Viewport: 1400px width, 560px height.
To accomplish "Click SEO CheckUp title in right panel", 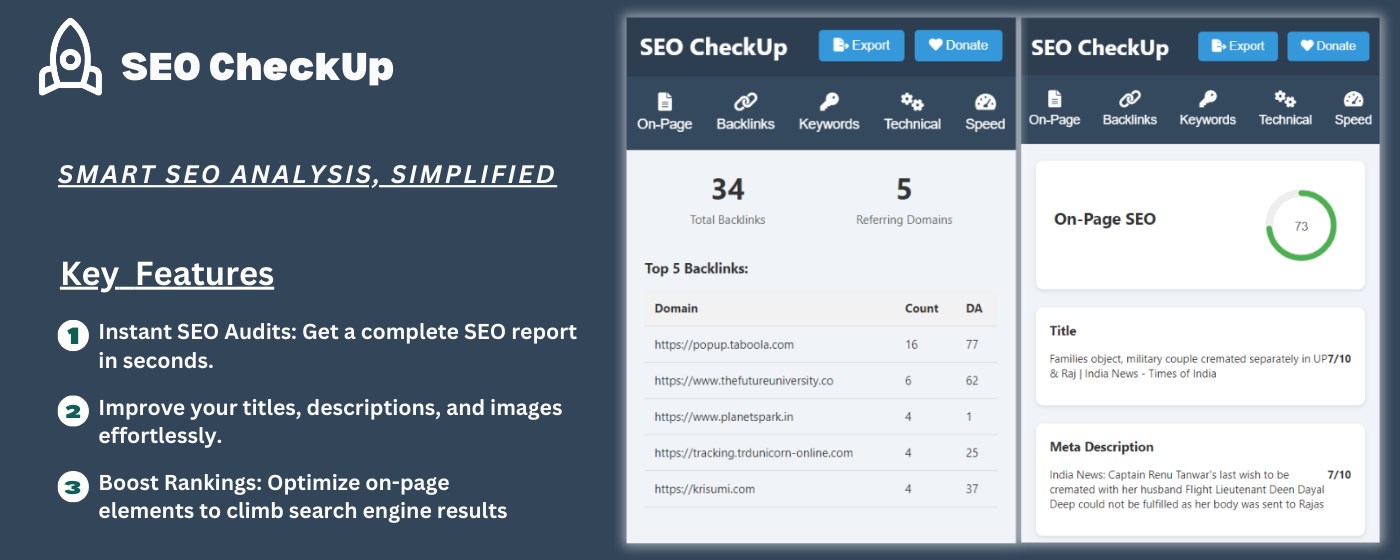I will click(1099, 48).
